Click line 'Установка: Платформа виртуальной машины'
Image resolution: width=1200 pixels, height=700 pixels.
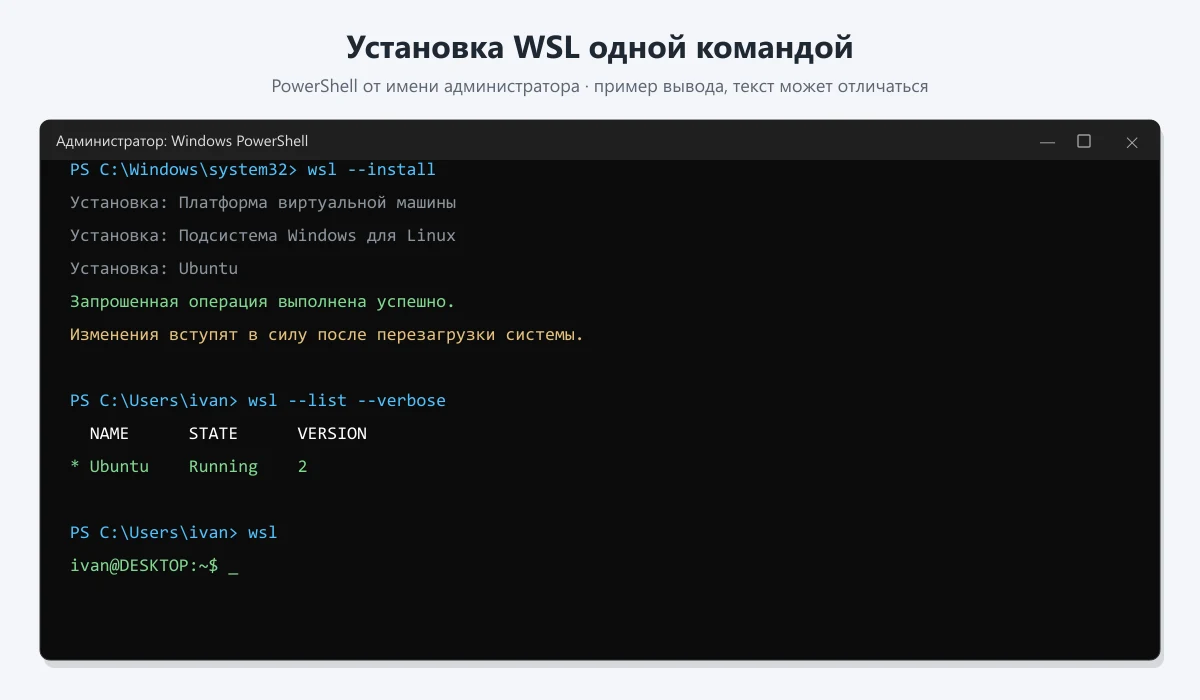click(x=263, y=203)
